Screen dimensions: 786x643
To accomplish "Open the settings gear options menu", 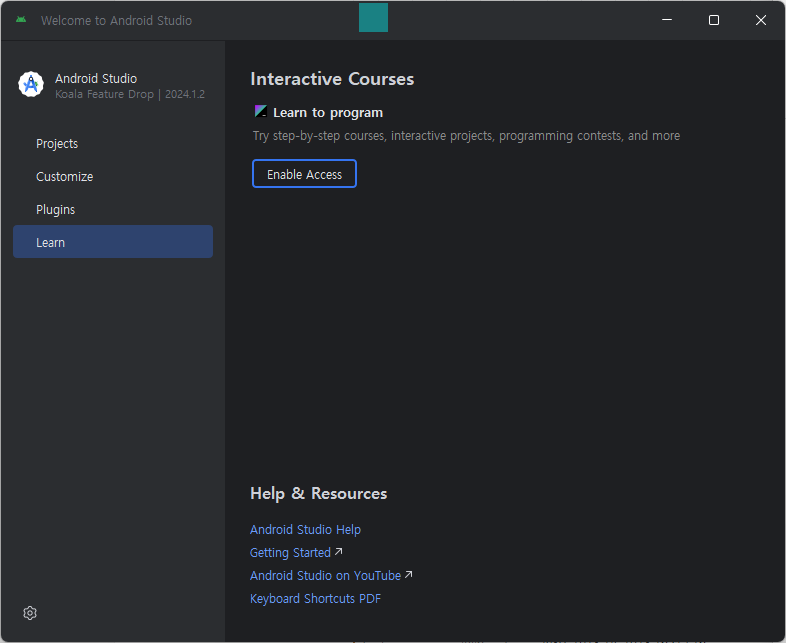I will pos(30,613).
